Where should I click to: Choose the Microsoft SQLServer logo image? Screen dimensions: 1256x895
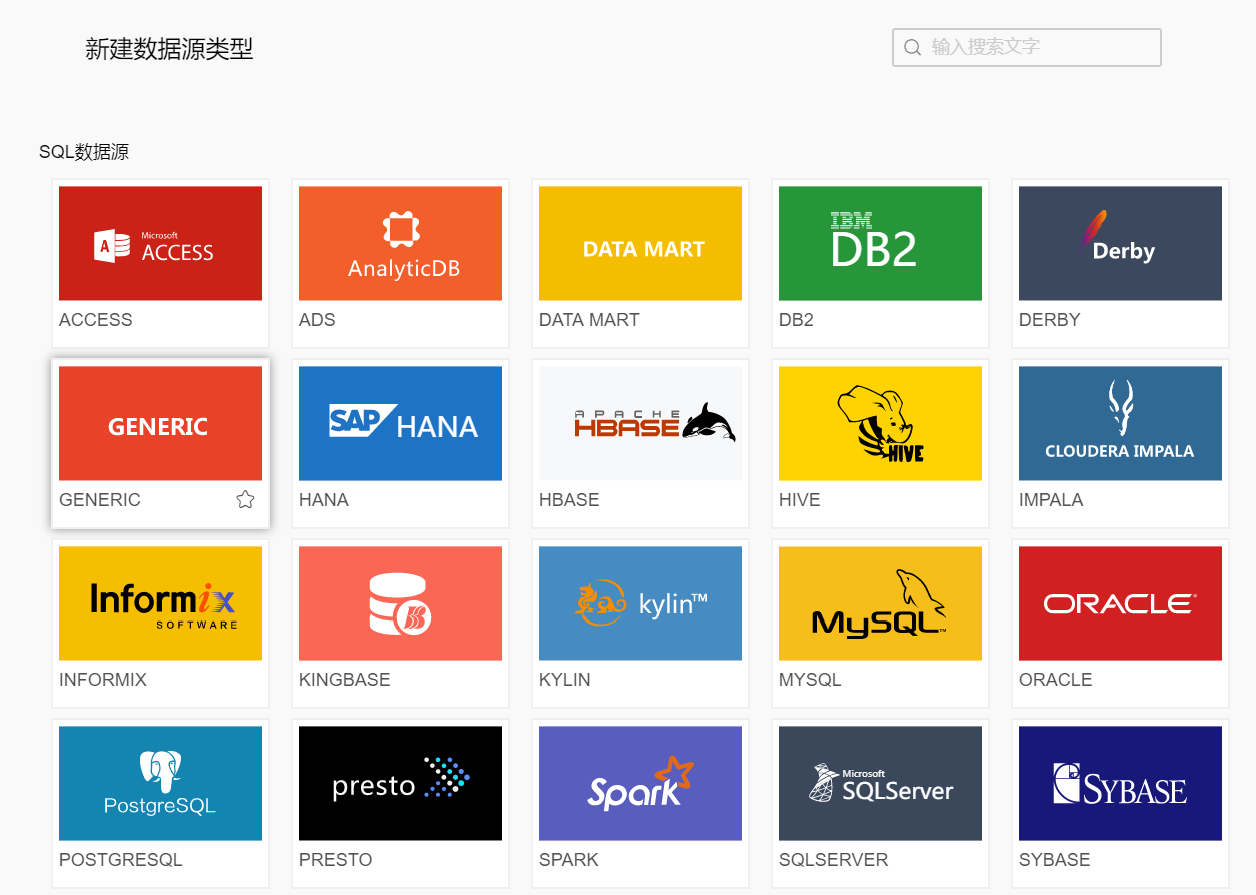point(880,783)
